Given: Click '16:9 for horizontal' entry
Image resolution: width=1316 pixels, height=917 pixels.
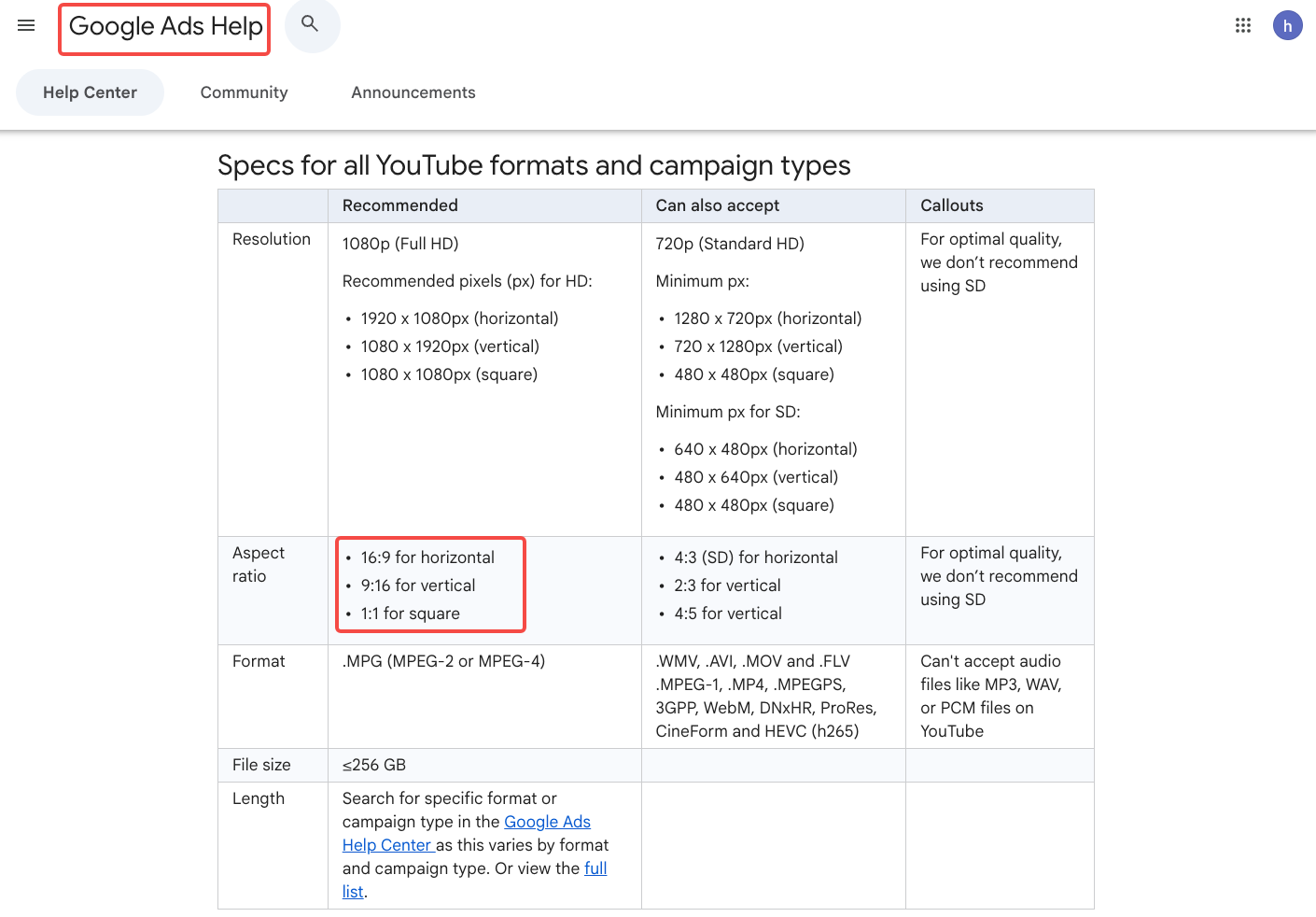Looking at the screenshot, I should (x=427, y=557).
